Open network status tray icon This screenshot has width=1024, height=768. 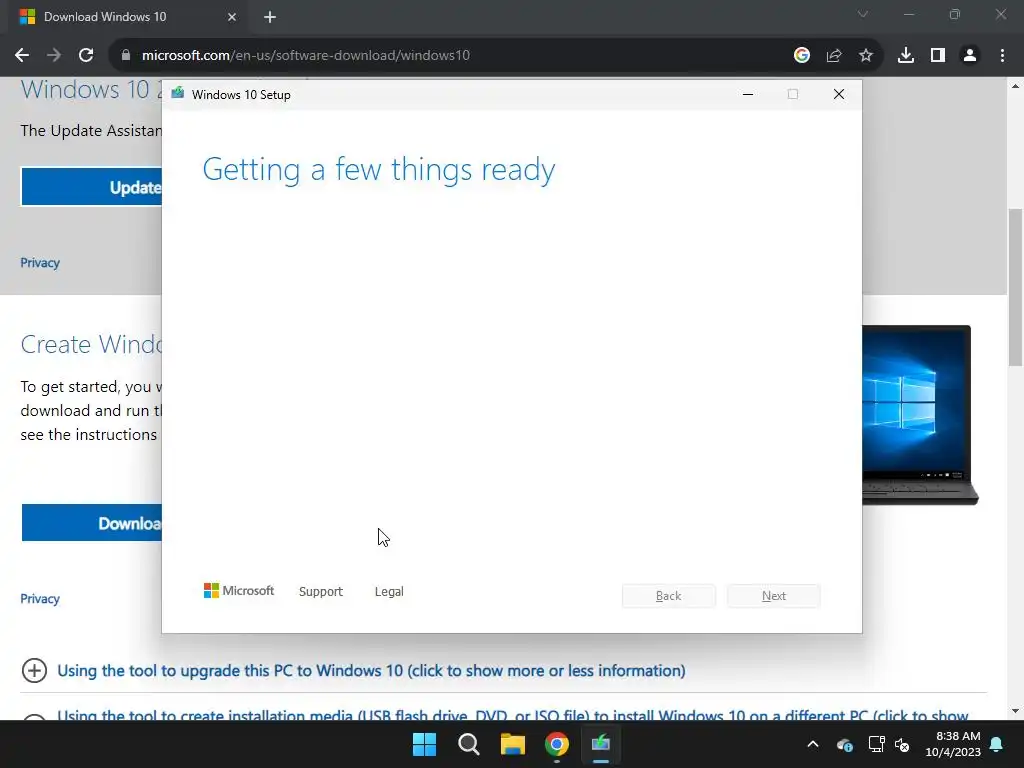coord(876,744)
